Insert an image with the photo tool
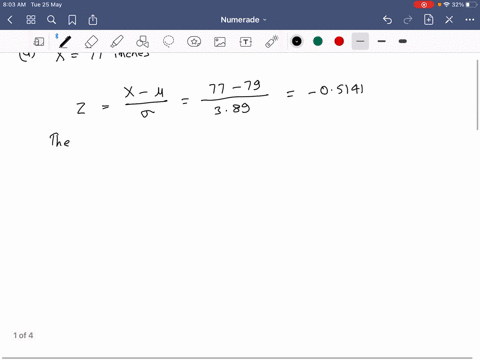480x360 pixels. (x=220, y=42)
